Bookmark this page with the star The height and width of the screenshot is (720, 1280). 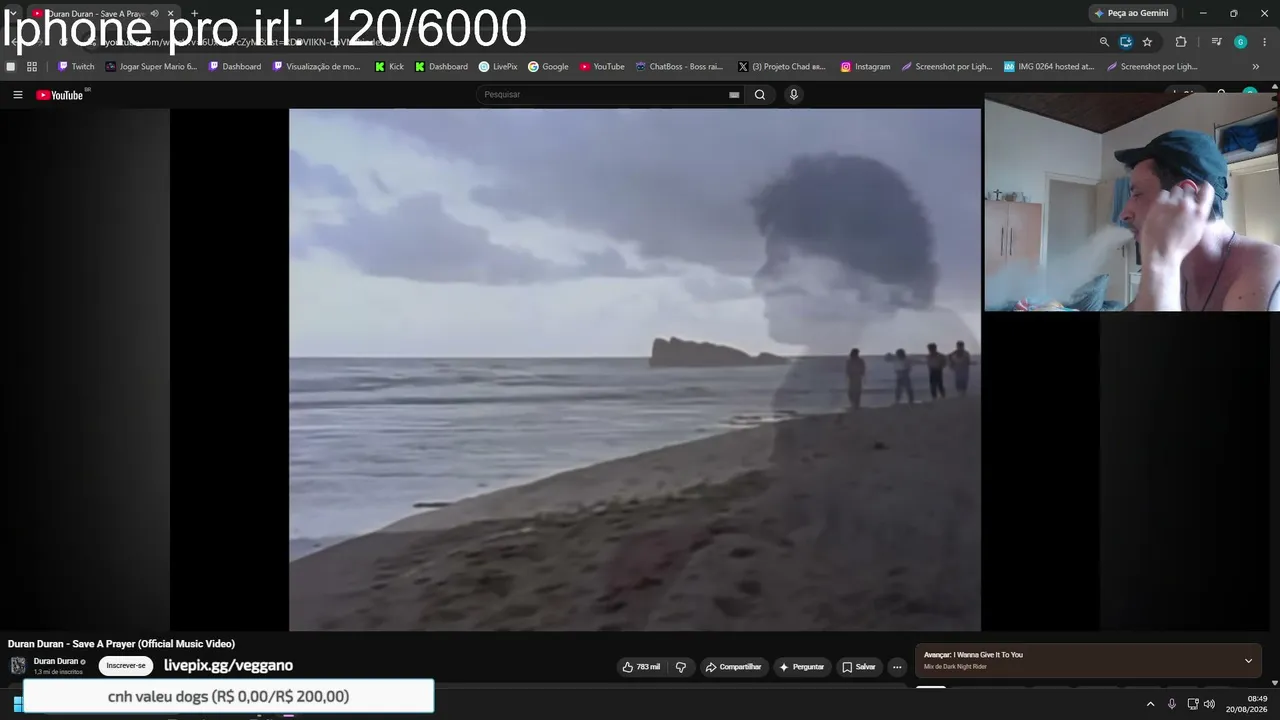click(1147, 42)
